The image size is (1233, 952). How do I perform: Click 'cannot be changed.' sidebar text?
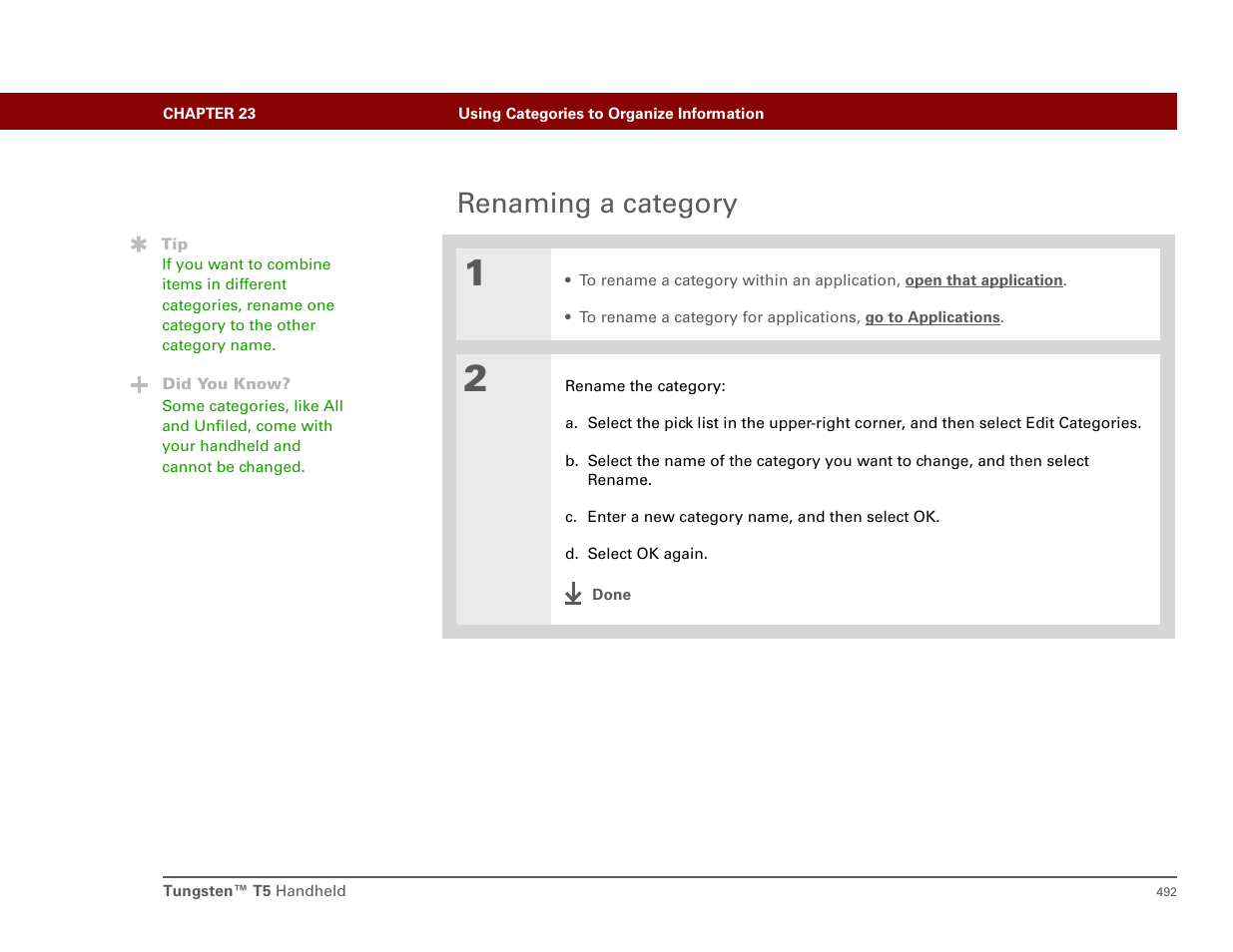click(234, 467)
